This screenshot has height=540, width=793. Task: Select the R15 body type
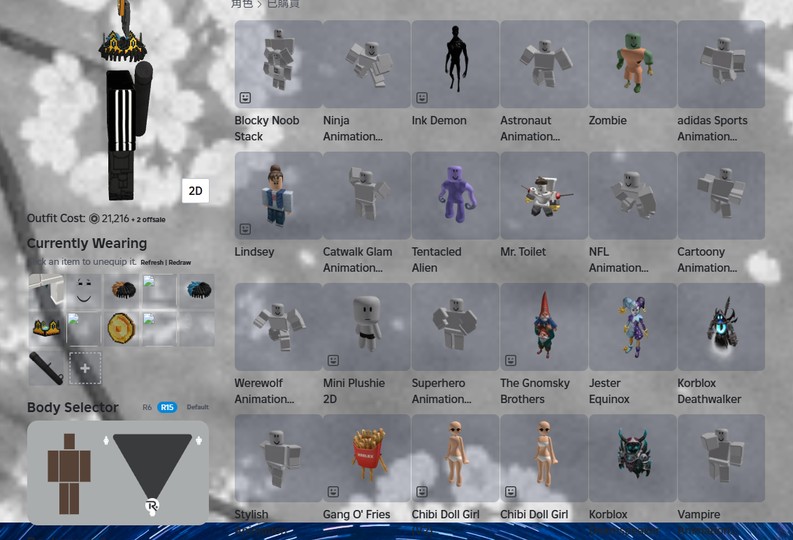[168, 407]
